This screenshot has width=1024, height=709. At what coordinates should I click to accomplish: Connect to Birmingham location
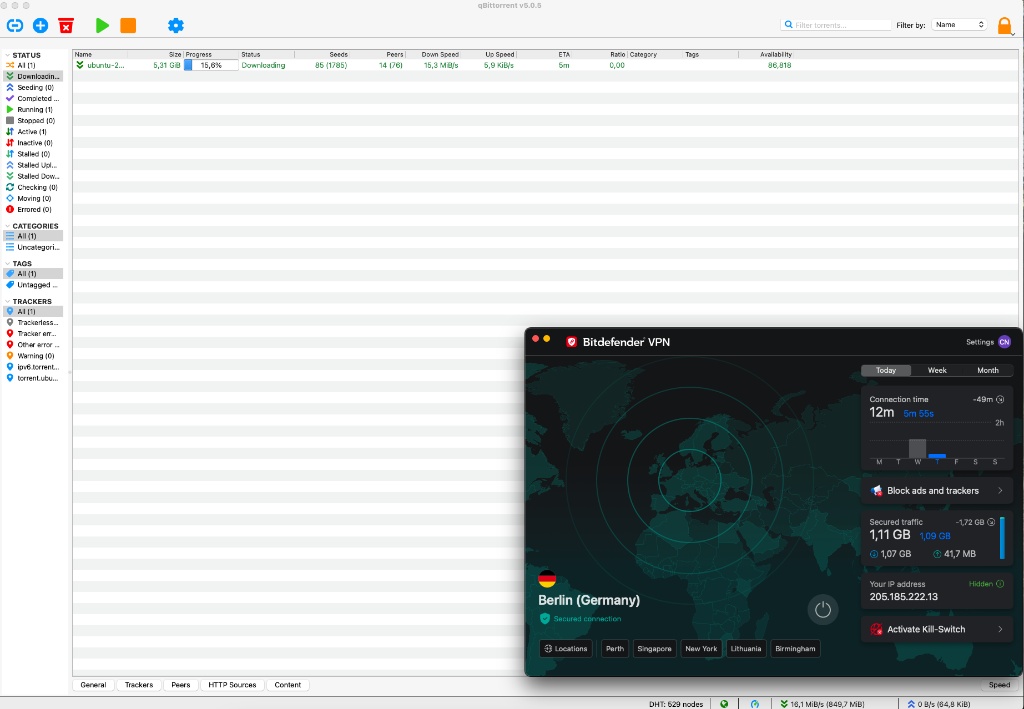[x=795, y=649]
